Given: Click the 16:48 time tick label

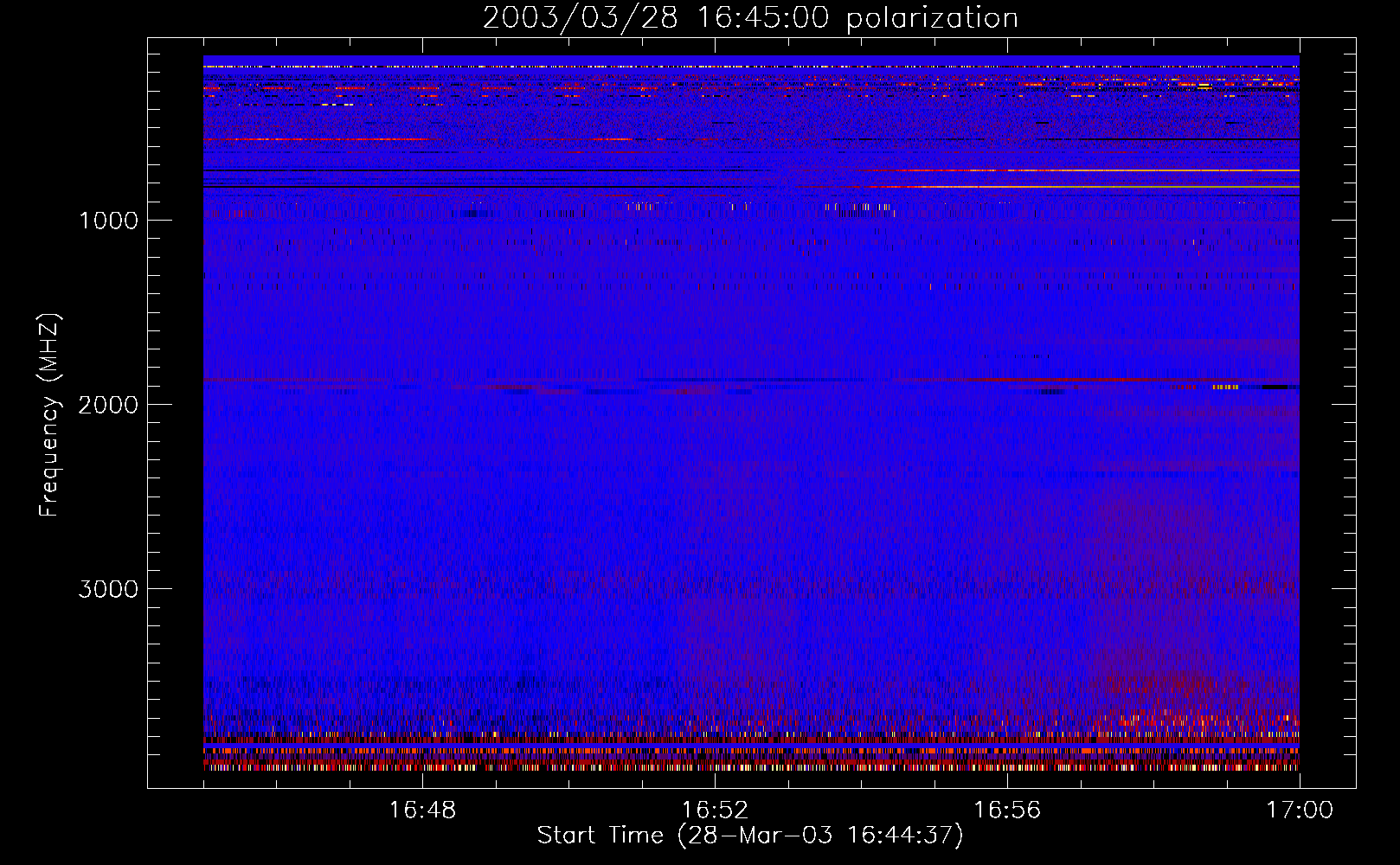Looking at the screenshot, I should point(422,811).
